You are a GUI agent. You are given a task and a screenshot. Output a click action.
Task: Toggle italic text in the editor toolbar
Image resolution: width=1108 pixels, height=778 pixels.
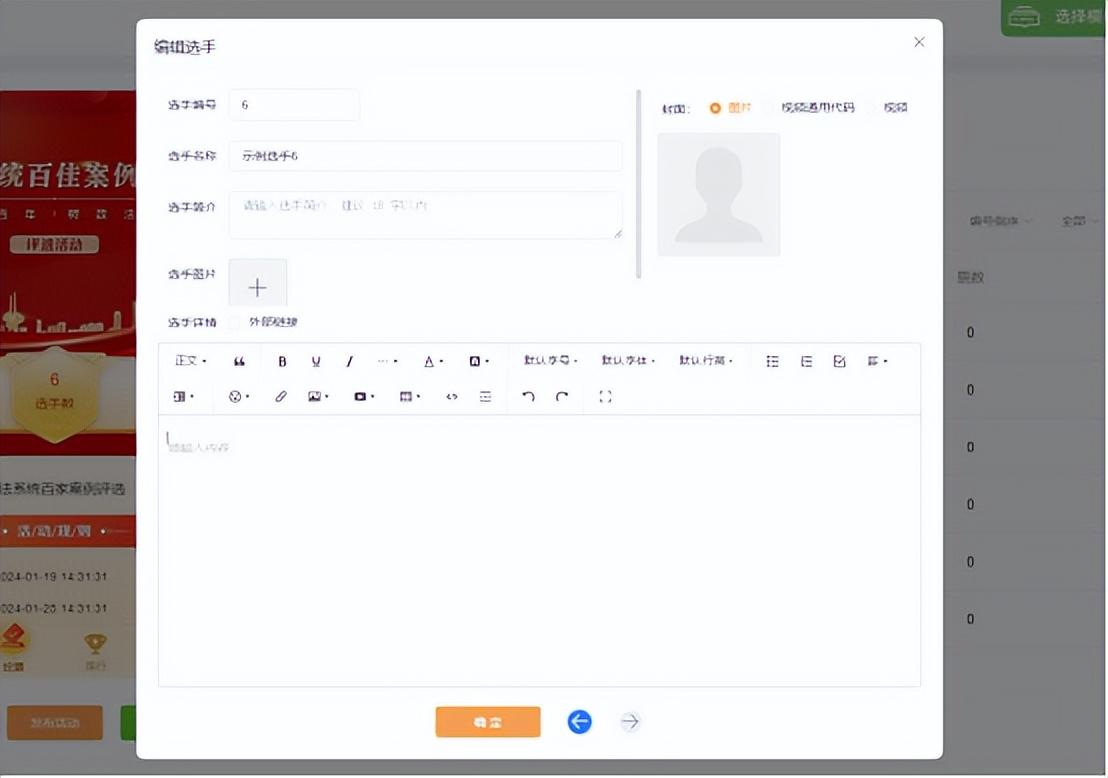(349, 362)
